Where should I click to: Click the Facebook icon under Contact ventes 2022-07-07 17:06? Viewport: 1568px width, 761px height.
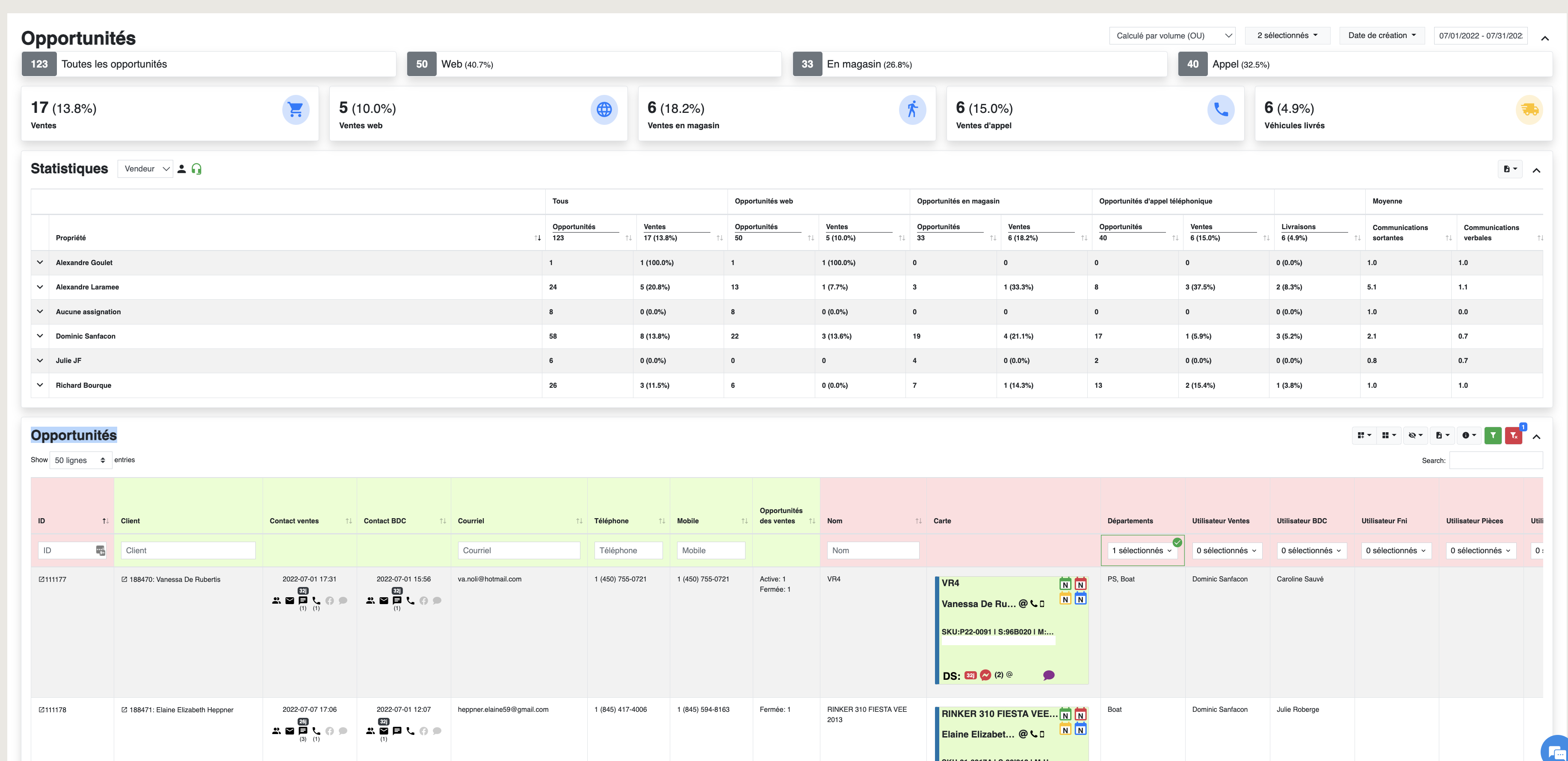click(x=330, y=731)
